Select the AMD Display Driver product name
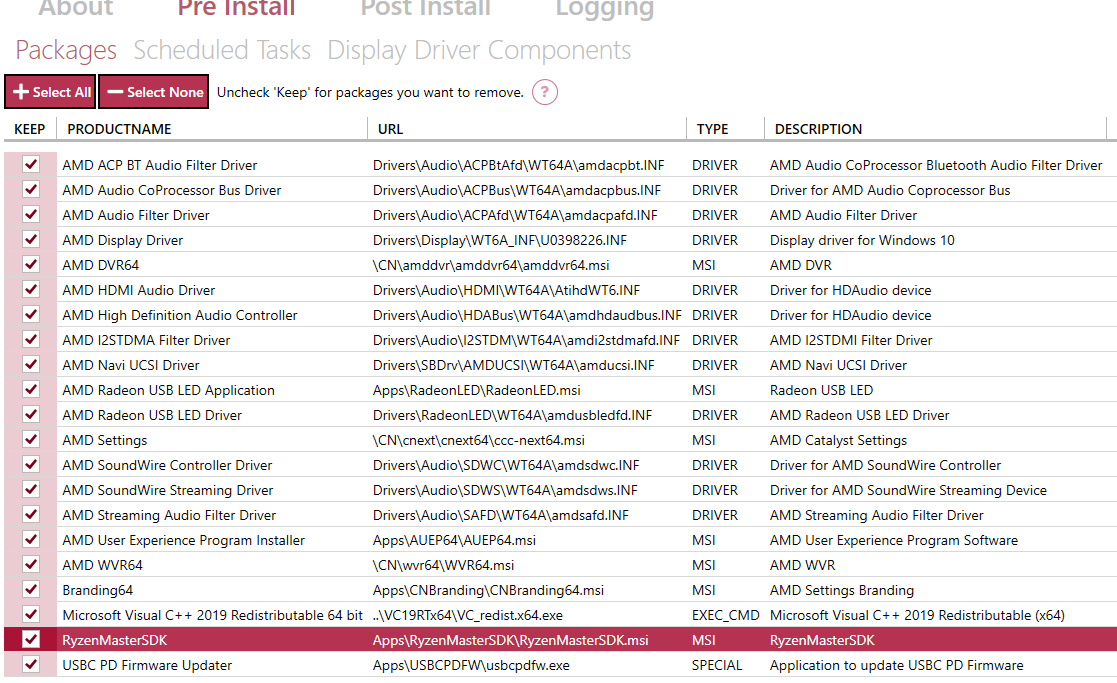 tap(123, 240)
